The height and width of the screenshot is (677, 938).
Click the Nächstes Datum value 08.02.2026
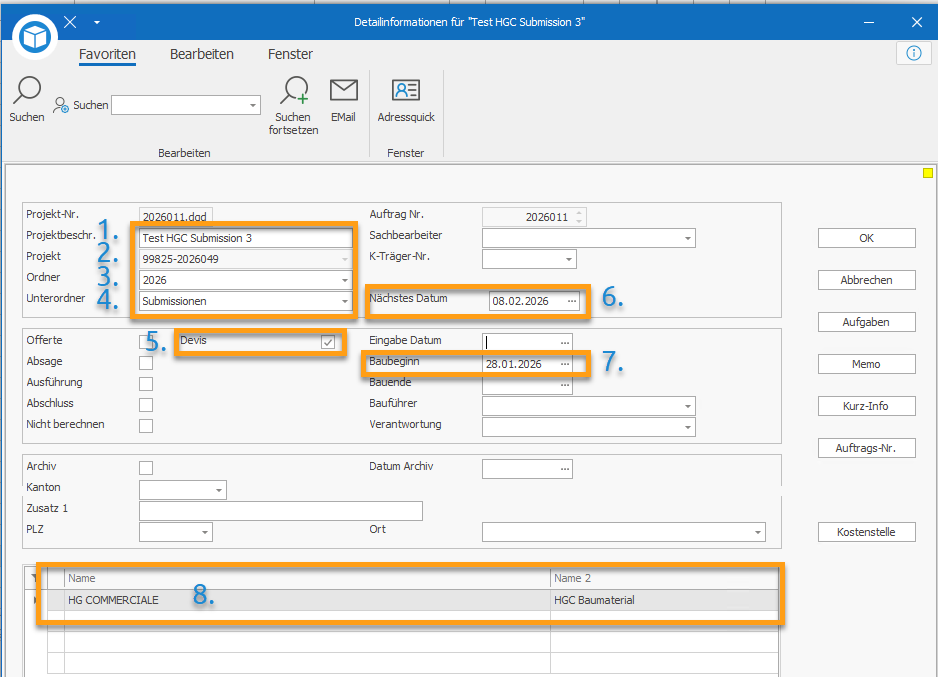[520, 301]
